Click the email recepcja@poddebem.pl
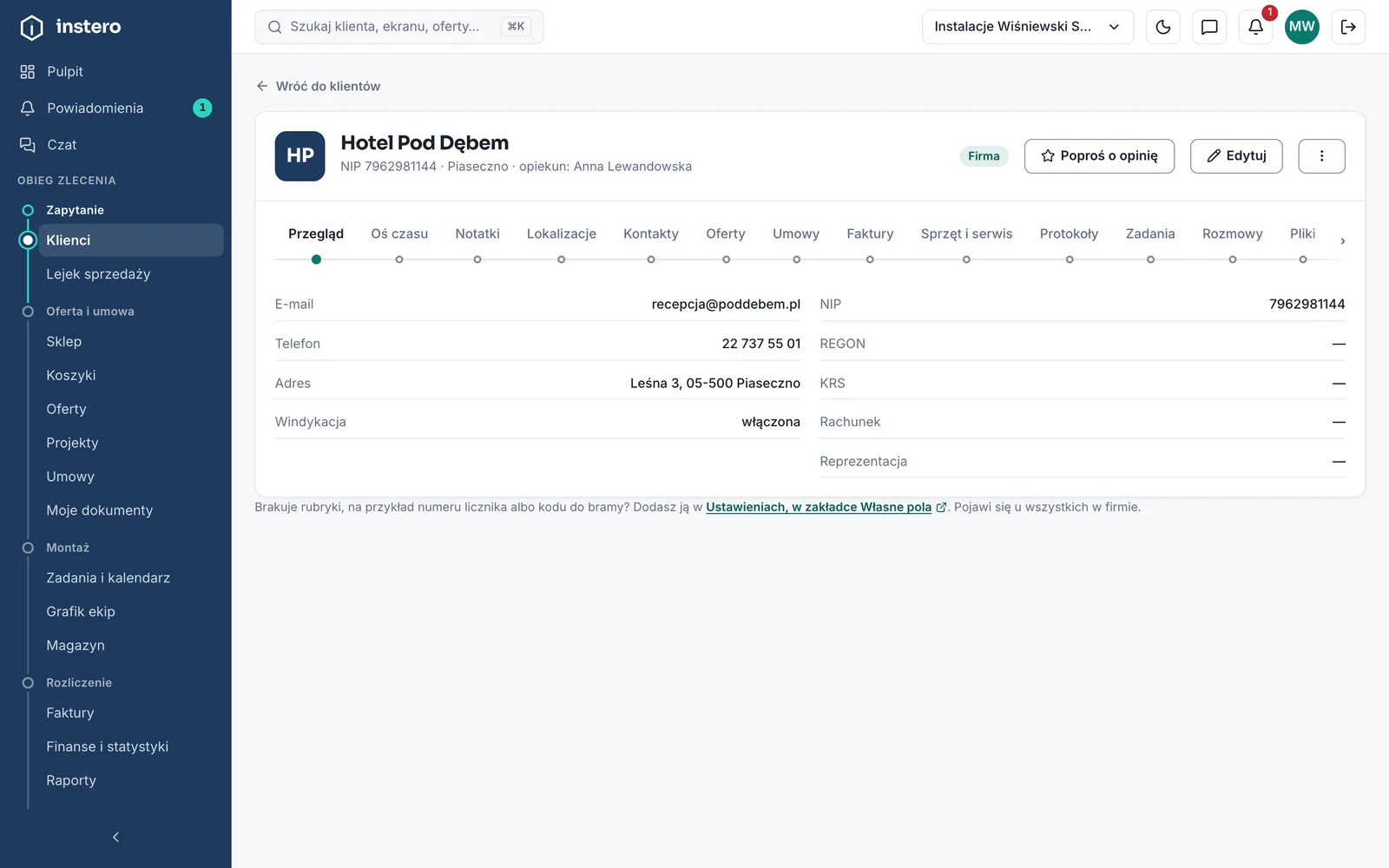The image size is (1389, 868). coord(726,304)
